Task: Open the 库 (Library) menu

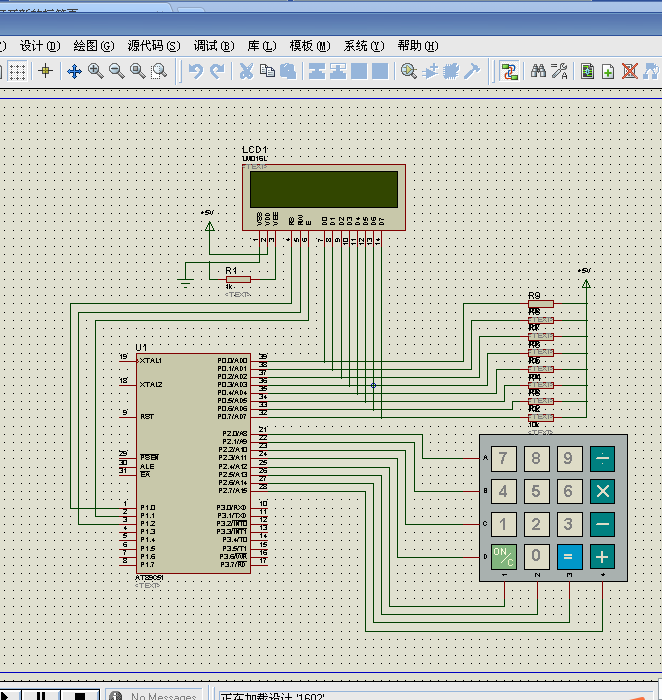Action: [x=261, y=46]
